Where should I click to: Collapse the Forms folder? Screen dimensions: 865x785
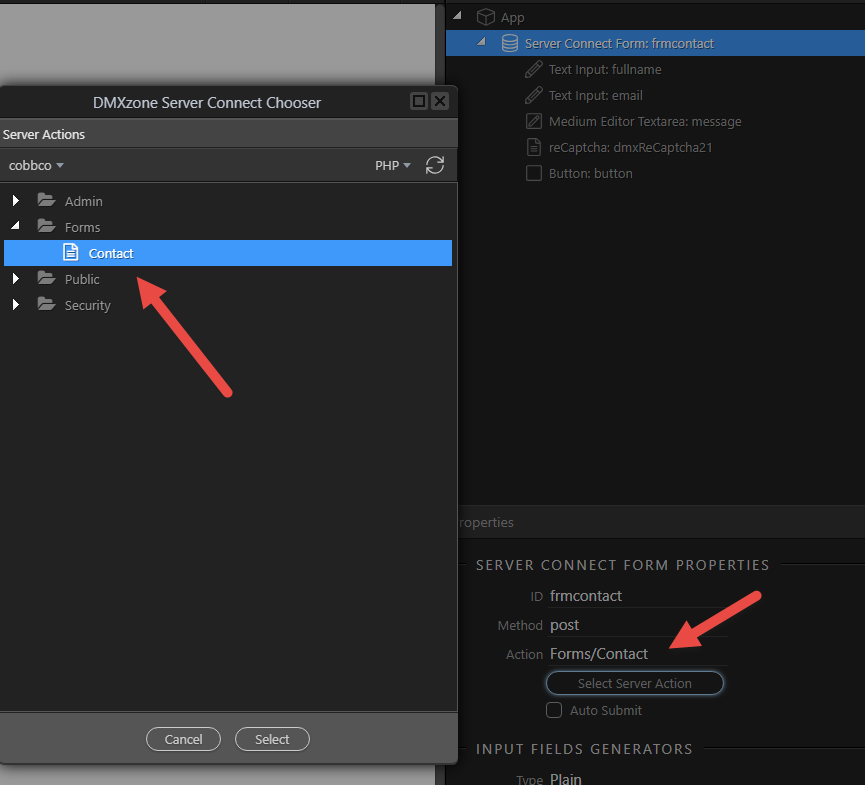[x=15, y=226]
